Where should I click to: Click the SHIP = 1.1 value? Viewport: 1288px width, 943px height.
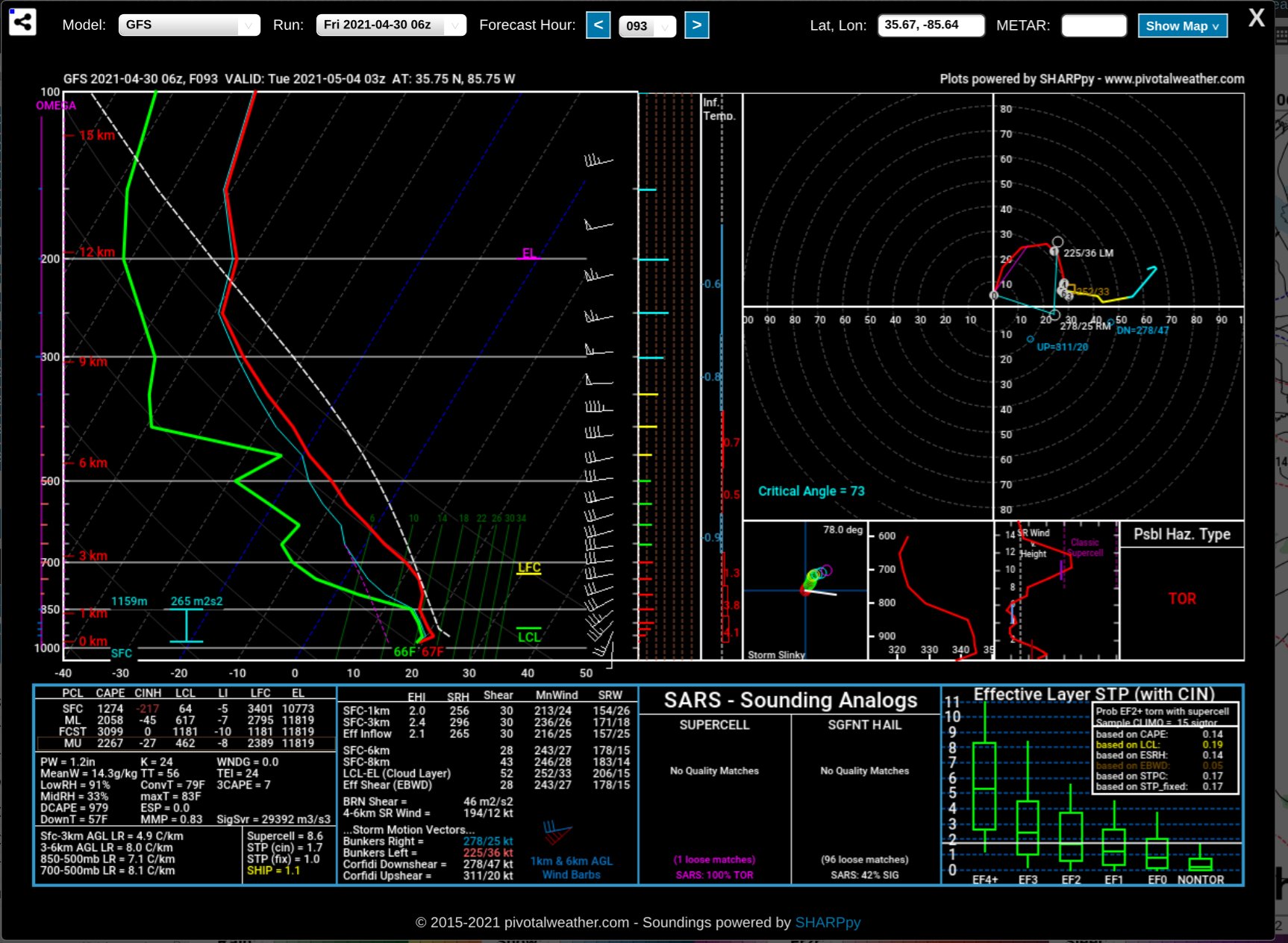(x=273, y=870)
